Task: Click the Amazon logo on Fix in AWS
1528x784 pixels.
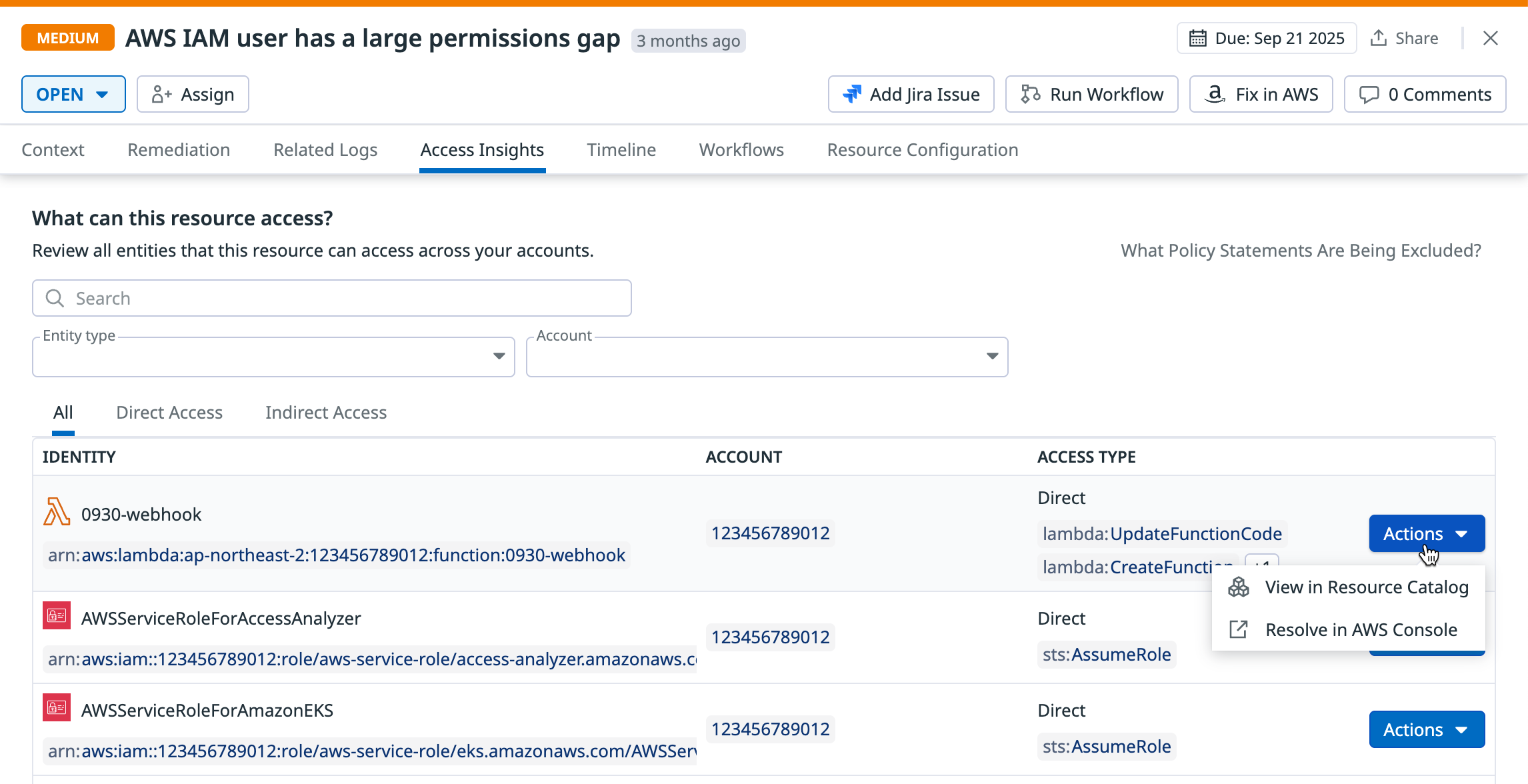Action: point(1215,94)
